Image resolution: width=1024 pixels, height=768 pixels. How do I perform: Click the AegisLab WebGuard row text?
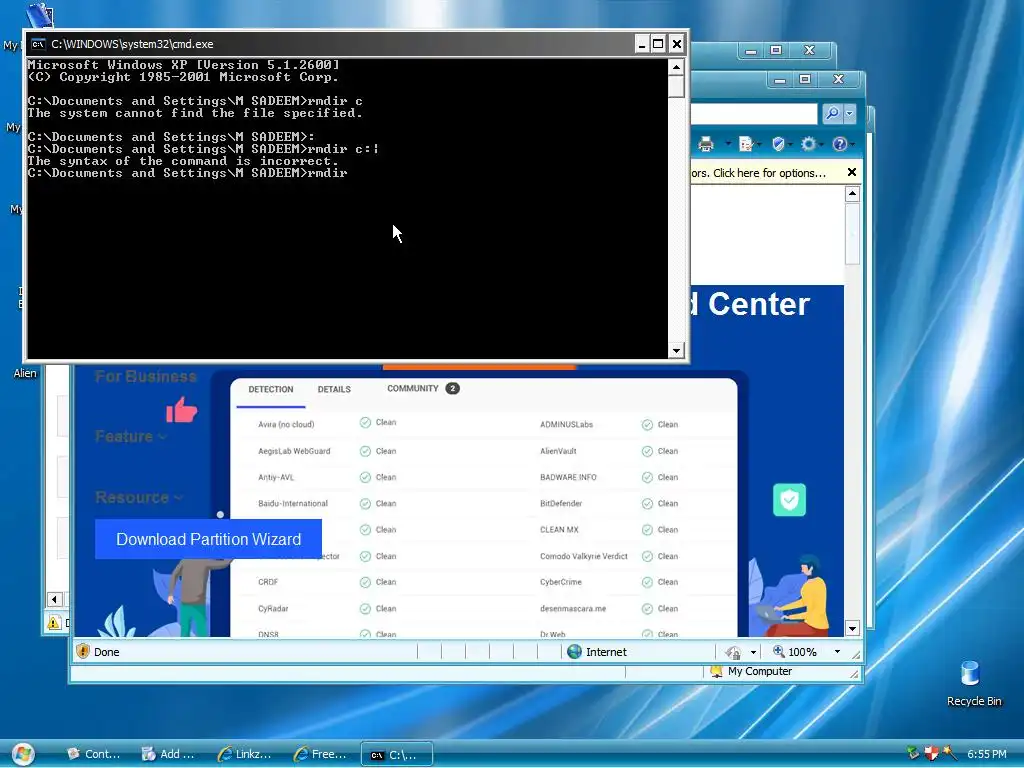(294, 451)
